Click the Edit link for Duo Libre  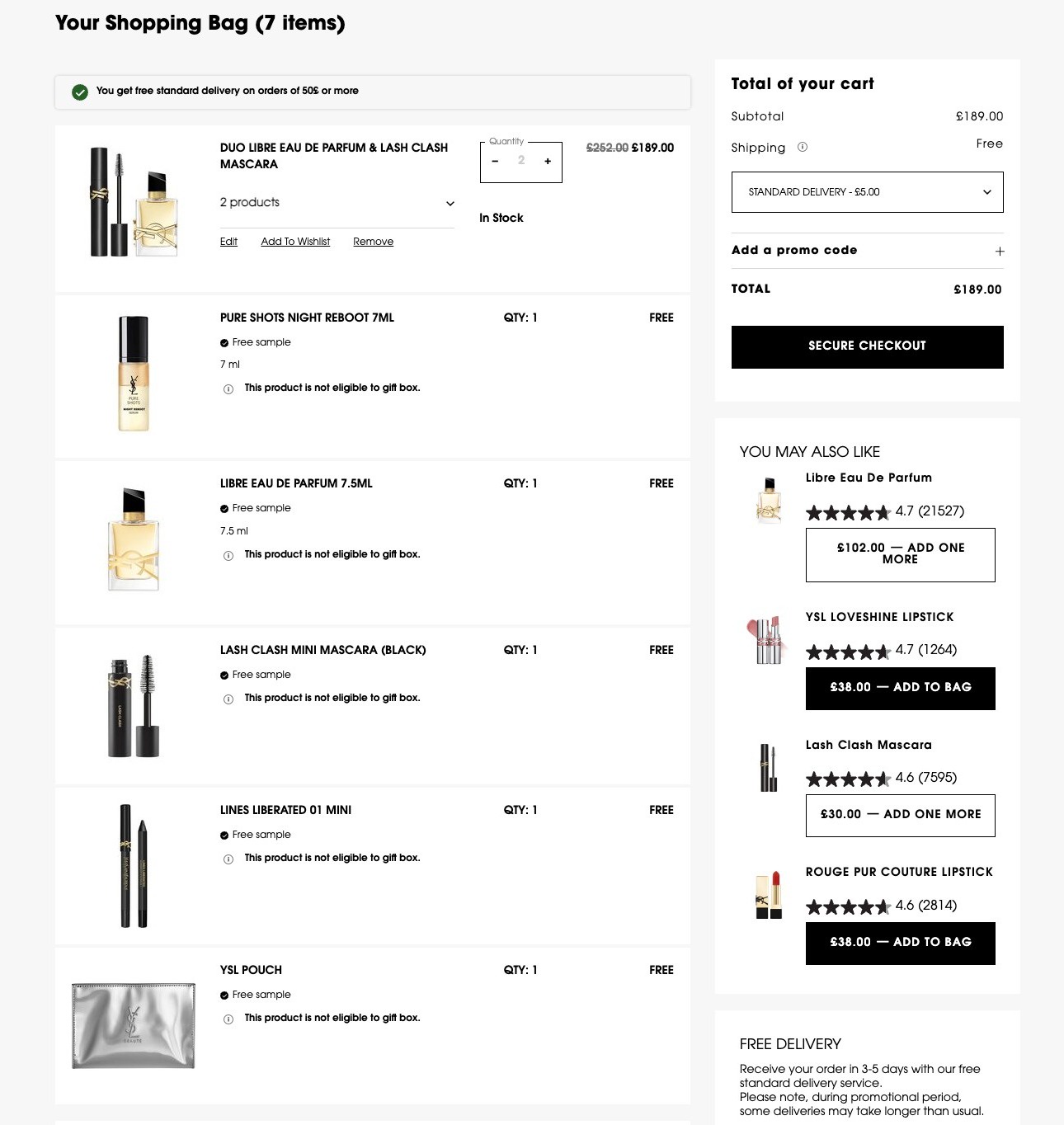[228, 242]
